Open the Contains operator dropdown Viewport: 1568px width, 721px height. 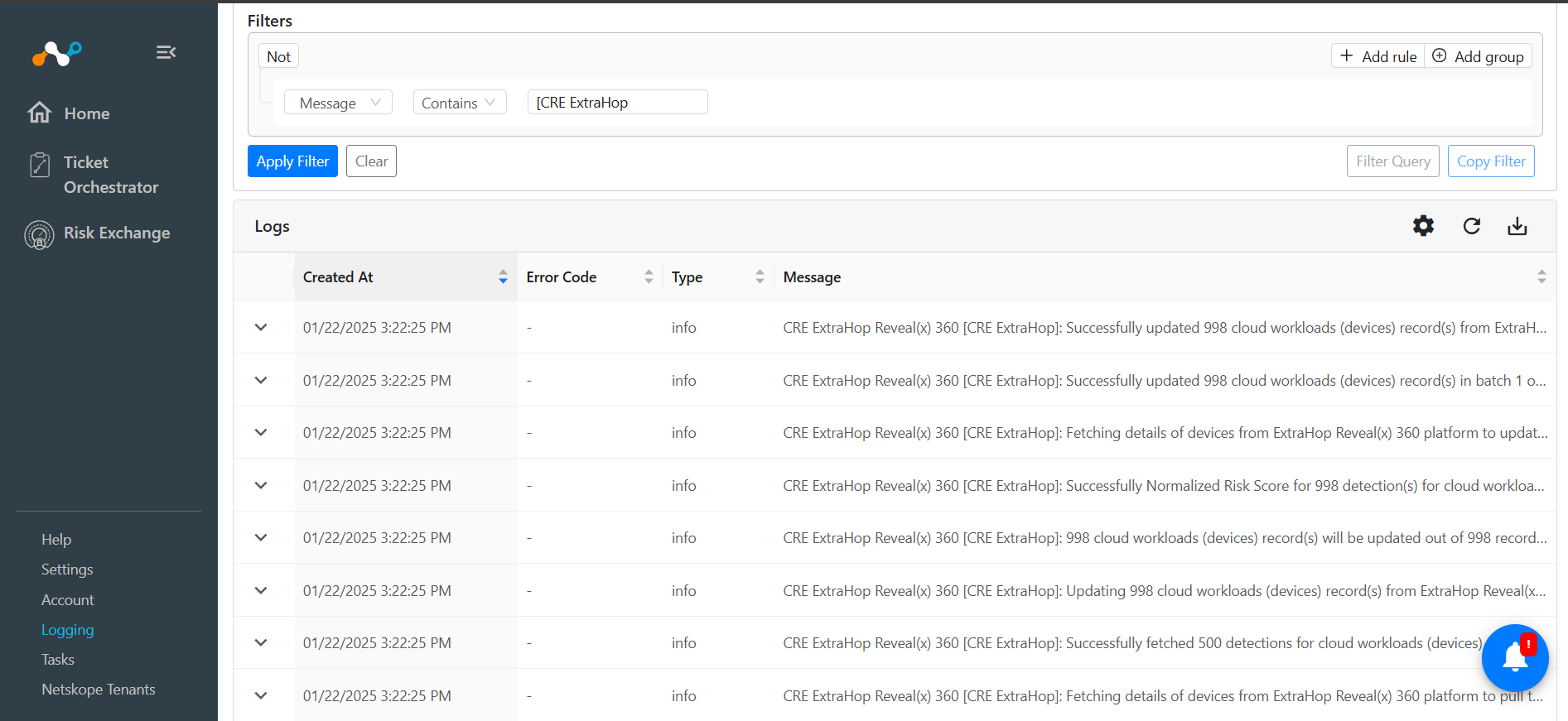460,103
